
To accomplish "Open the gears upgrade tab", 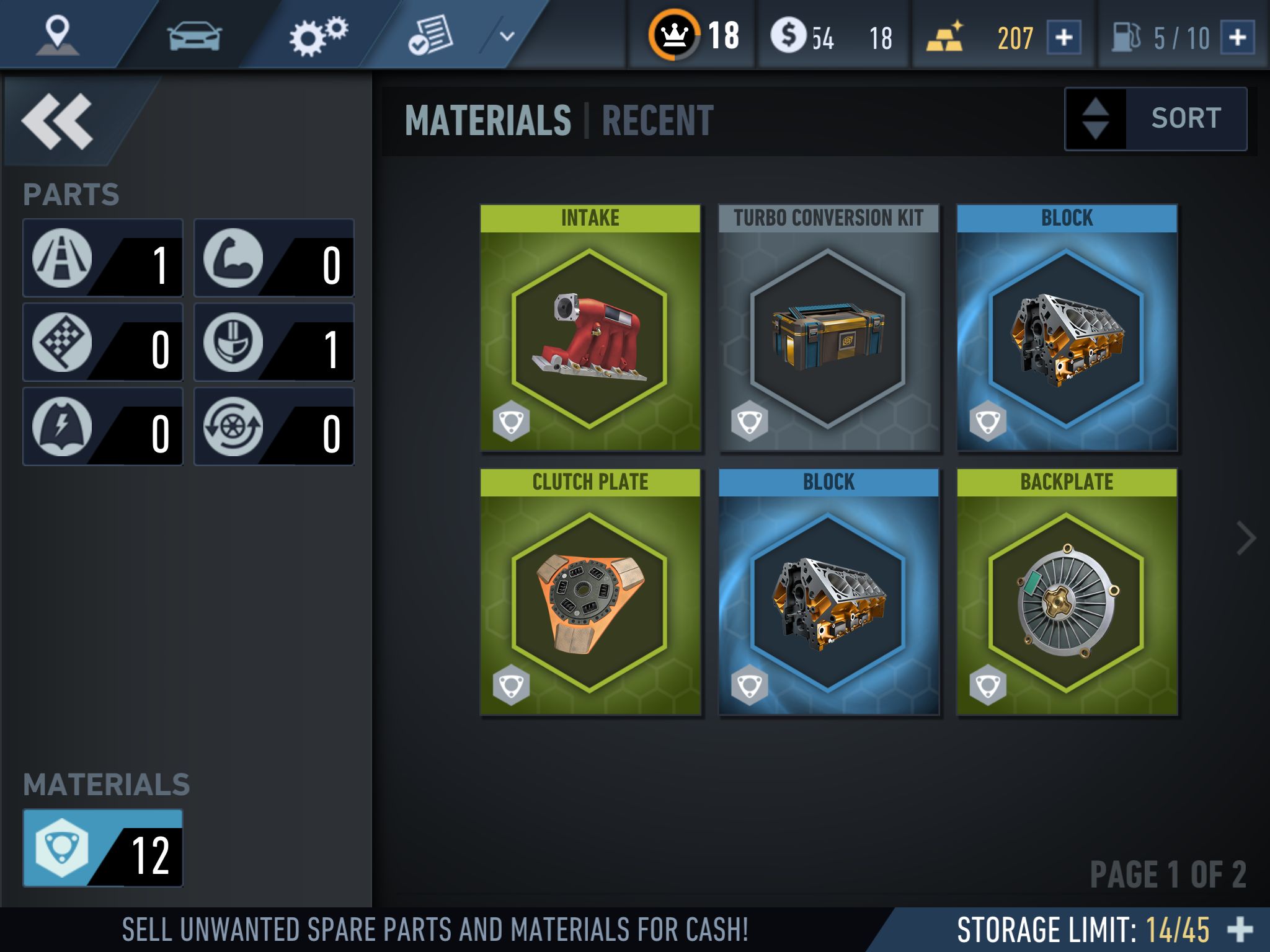I will (318, 36).
